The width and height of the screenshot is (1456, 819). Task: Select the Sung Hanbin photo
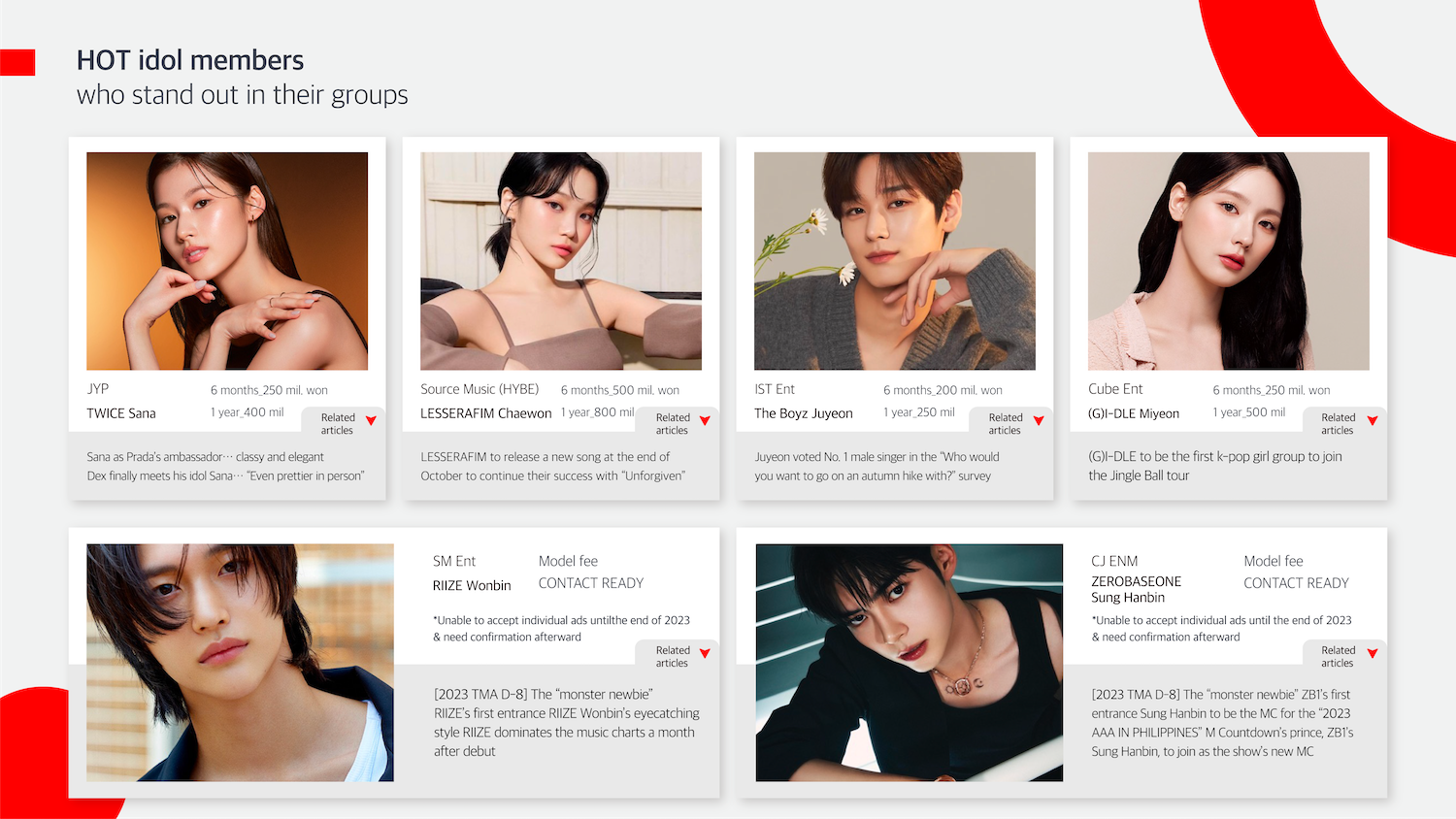[910, 663]
